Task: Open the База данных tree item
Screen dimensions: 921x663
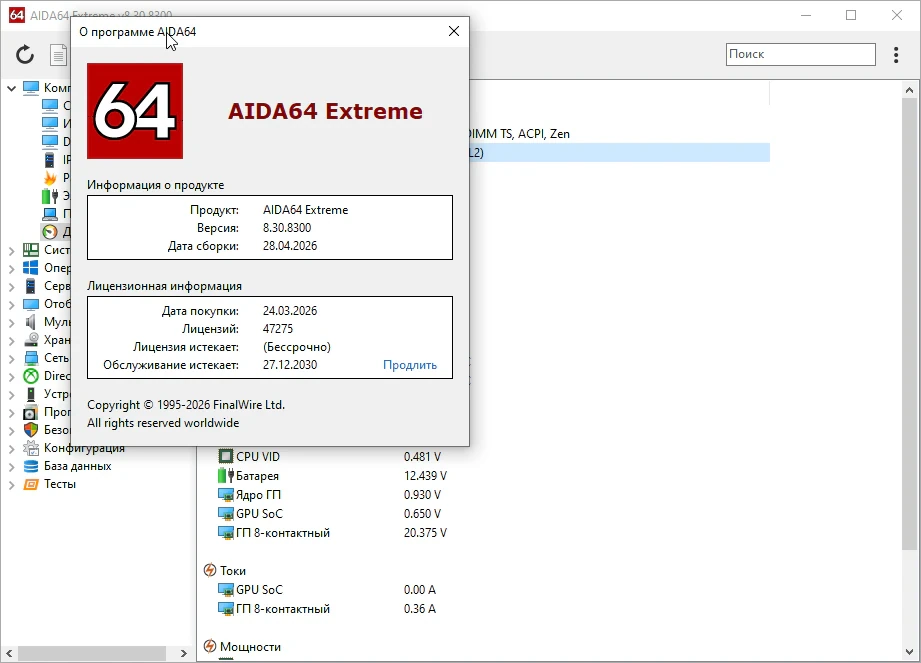Action: click(x=78, y=466)
